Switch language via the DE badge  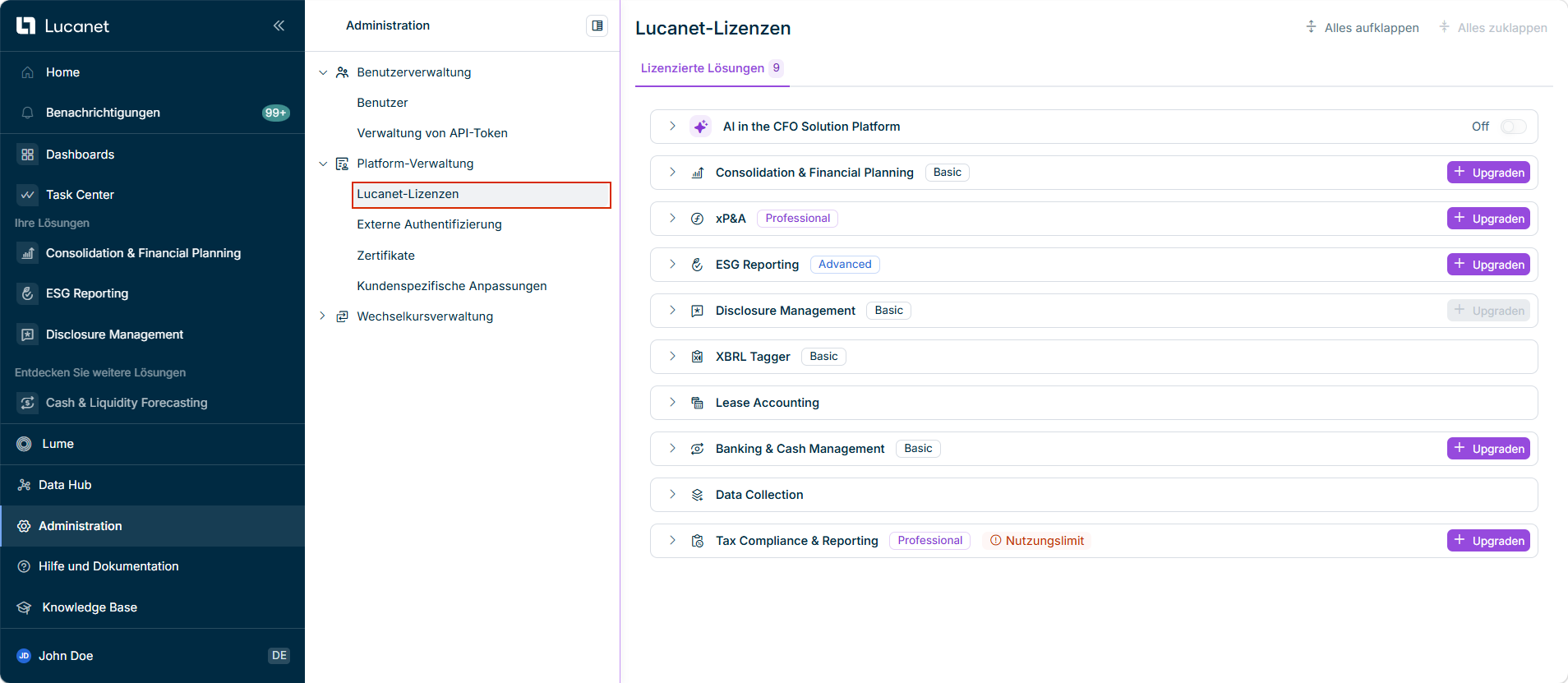point(279,656)
